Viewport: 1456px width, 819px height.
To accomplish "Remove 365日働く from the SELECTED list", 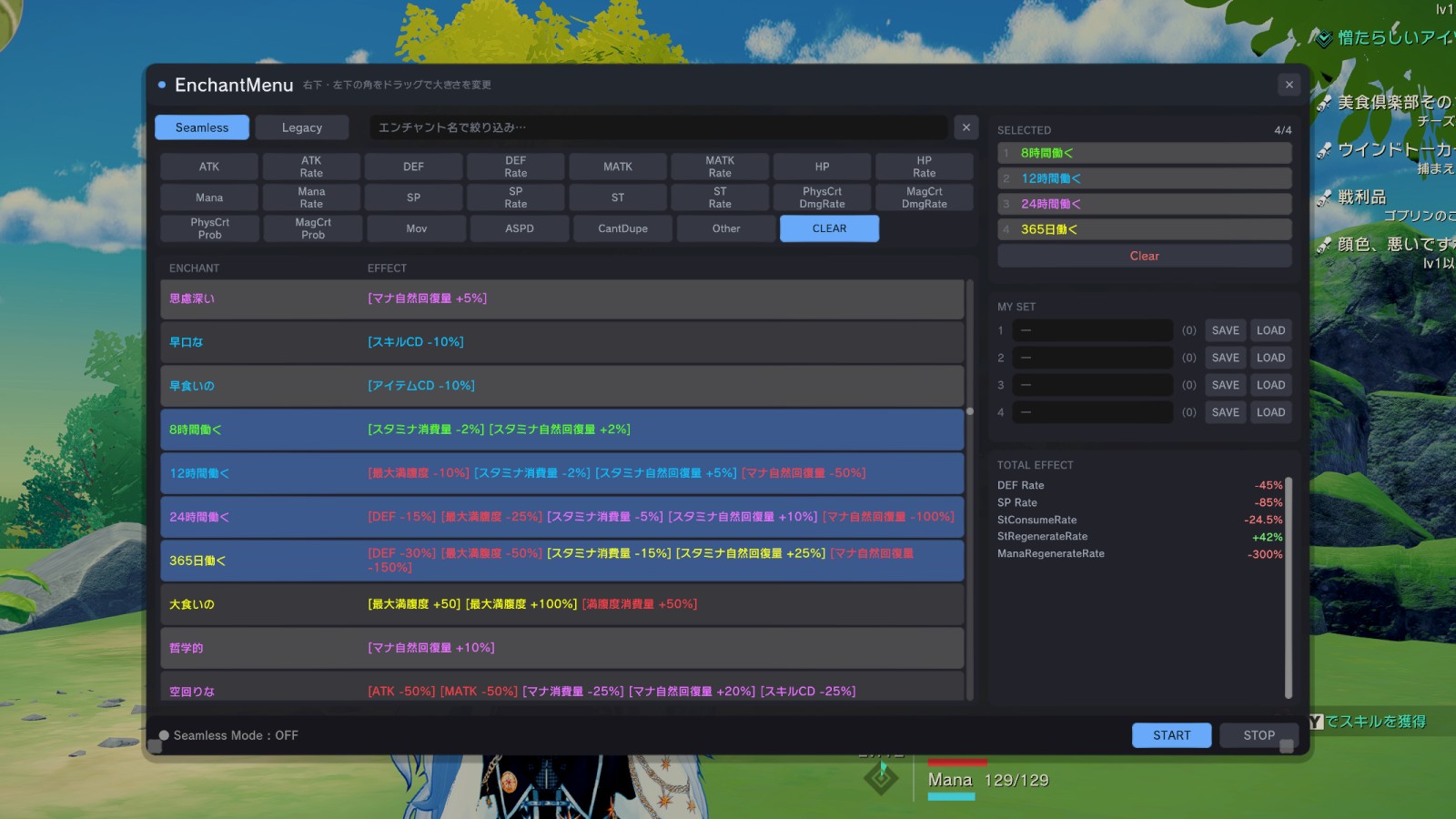I will 1145,229.
